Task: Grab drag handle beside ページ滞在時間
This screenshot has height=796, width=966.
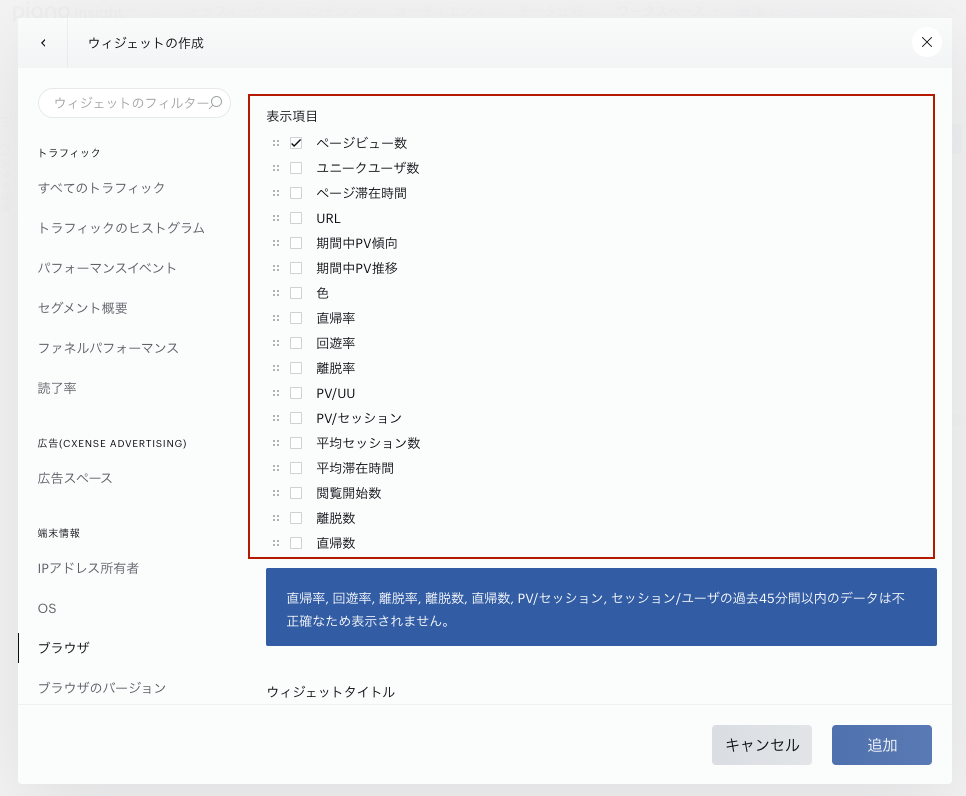Action: pyautogui.click(x=276, y=193)
